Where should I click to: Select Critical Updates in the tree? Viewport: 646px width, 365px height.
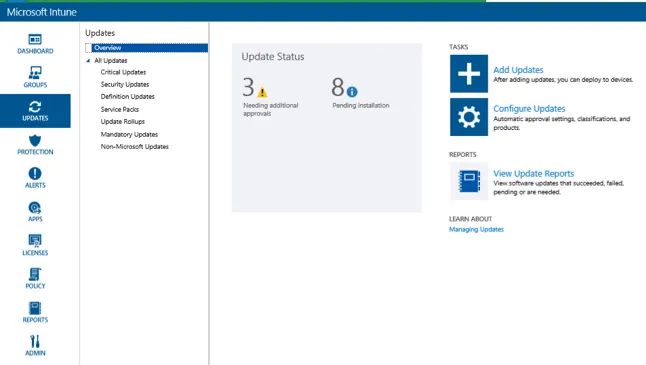[x=123, y=72]
